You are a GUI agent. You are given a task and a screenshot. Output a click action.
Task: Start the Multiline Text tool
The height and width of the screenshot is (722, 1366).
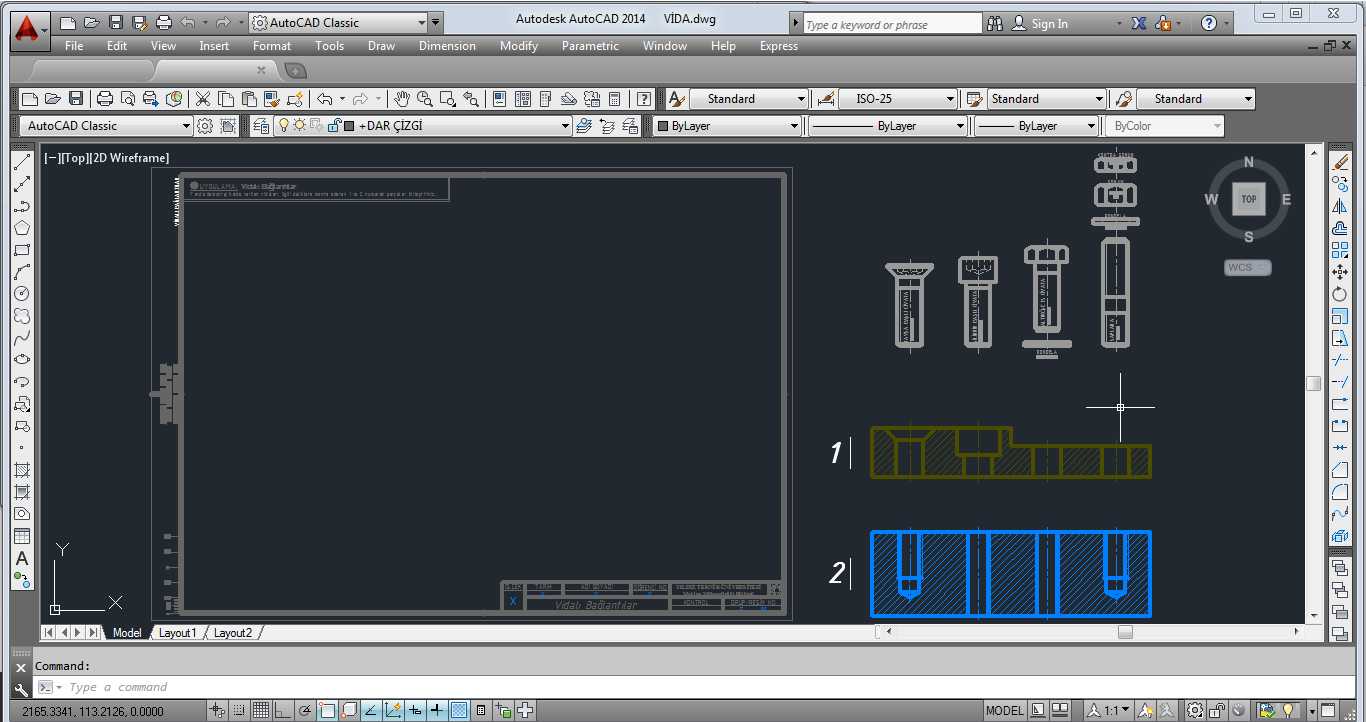(22, 558)
